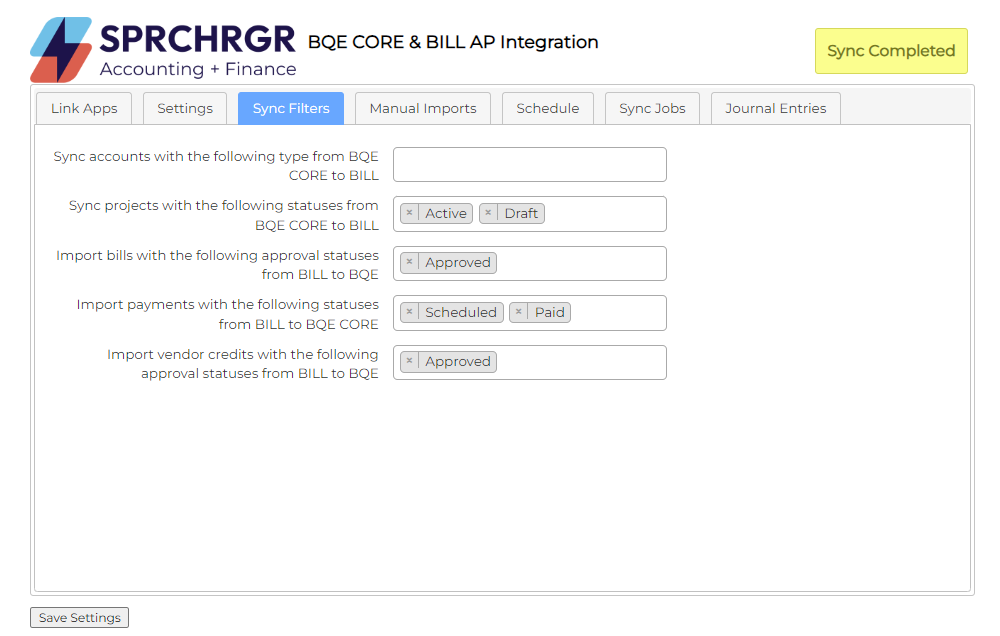The height and width of the screenshot is (636, 1000).
Task: Remove the Paid payment status tag
Action: (x=518, y=312)
